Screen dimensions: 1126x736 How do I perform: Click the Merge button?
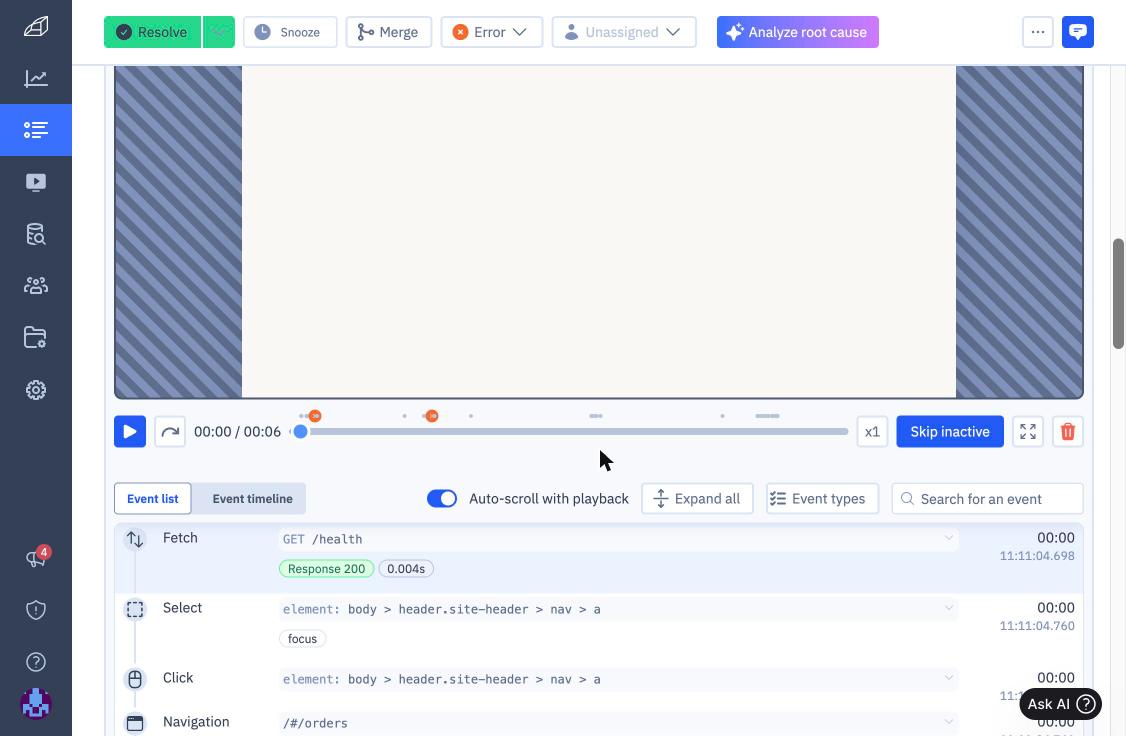[x=388, y=32]
